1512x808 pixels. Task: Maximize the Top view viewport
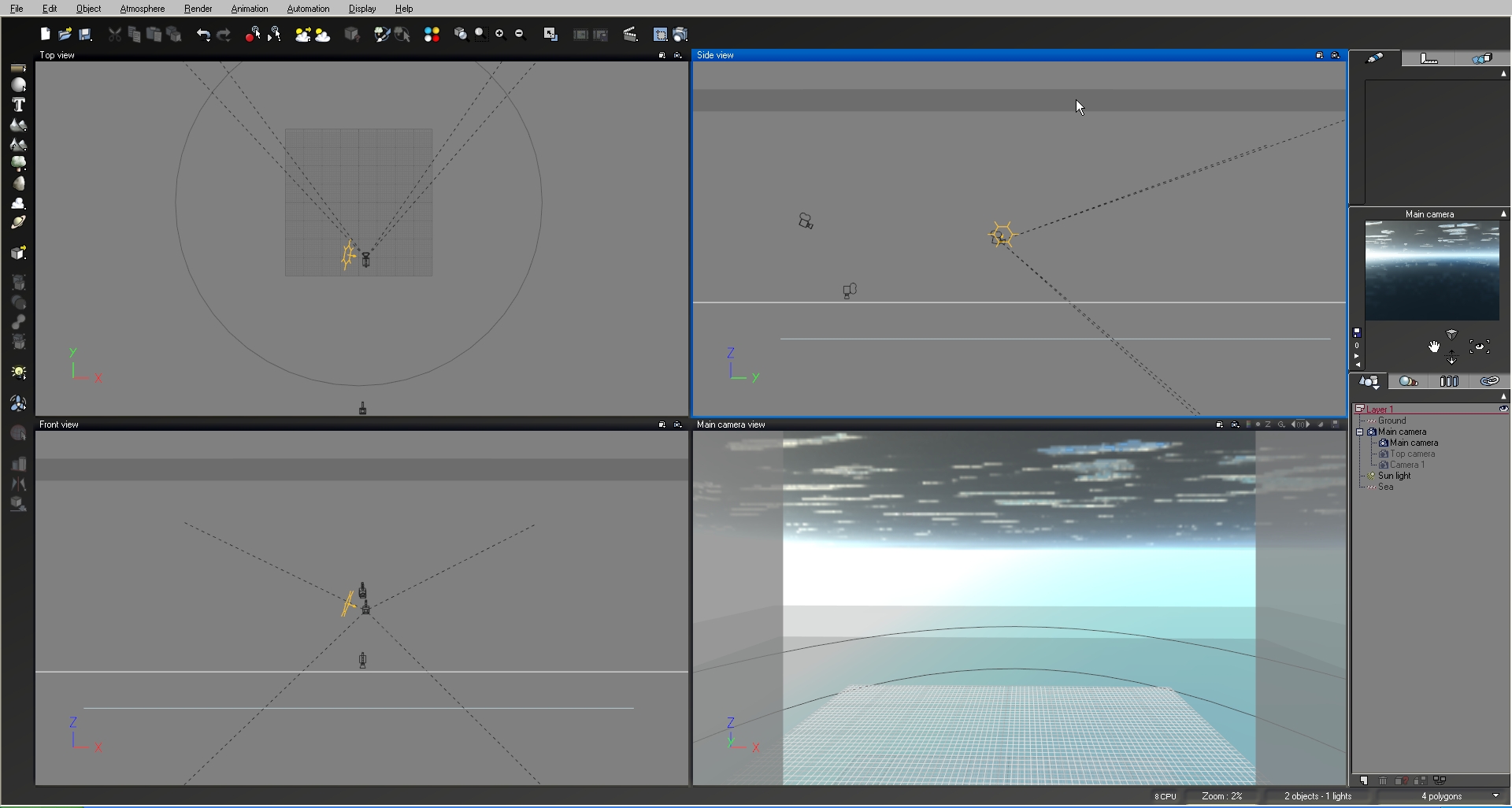(x=662, y=55)
